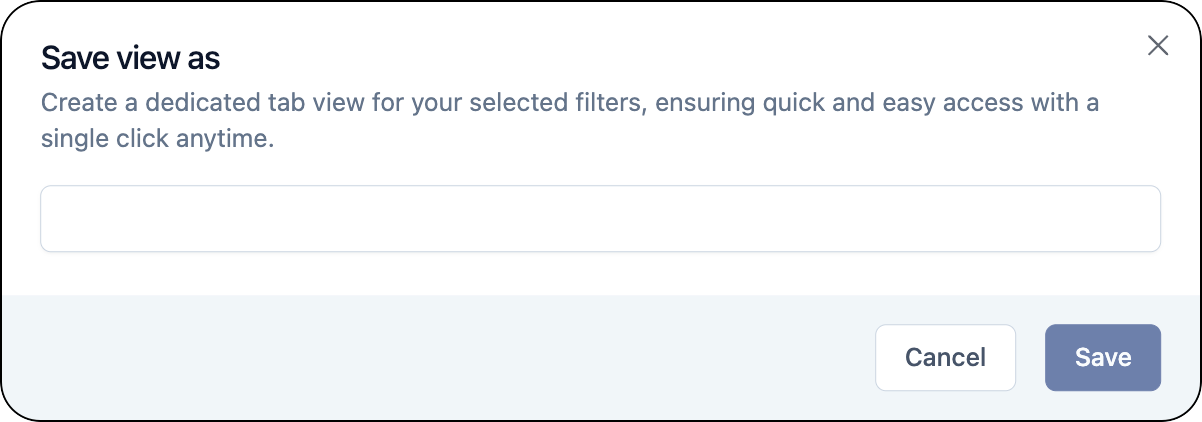This screenshot has width=1202, height=422.
Task: Choose Cancel to discard the view
Action: point(945,357)
